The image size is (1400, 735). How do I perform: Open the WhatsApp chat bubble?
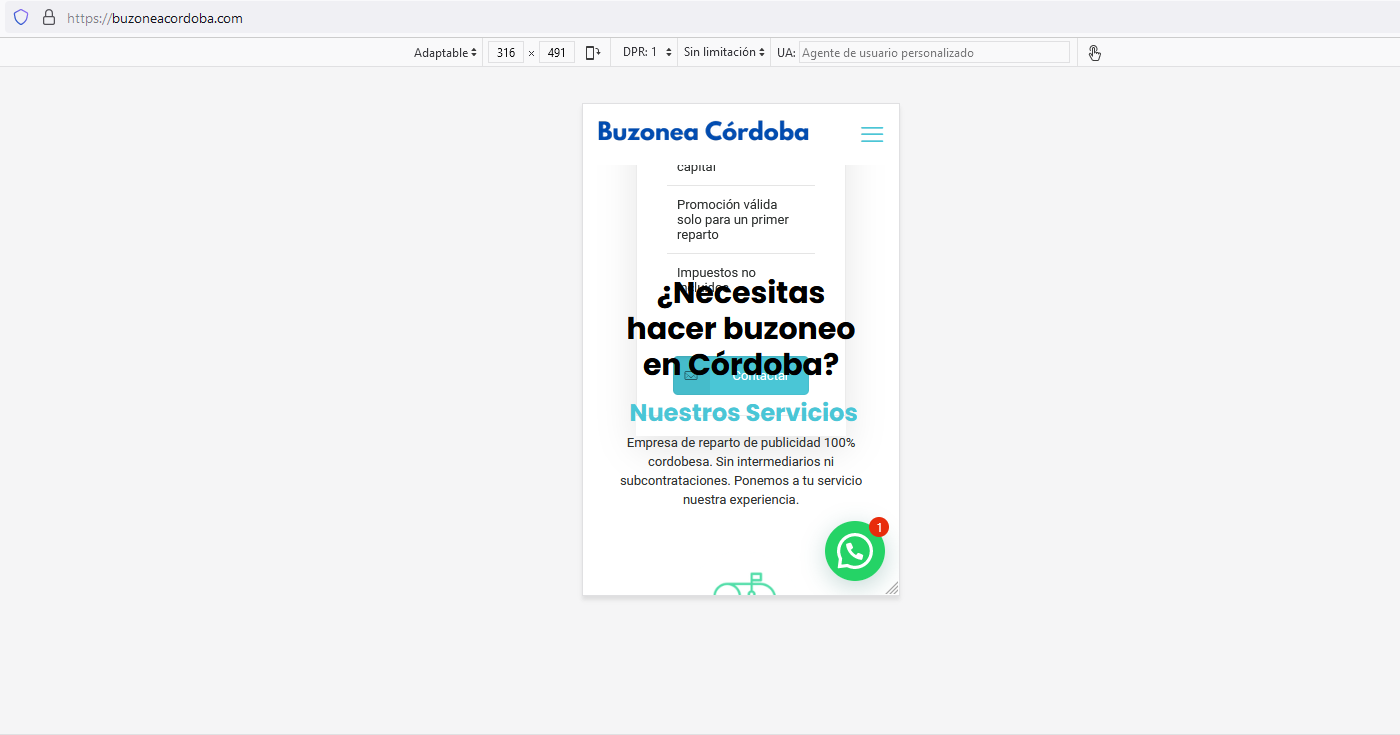[854, 551]
